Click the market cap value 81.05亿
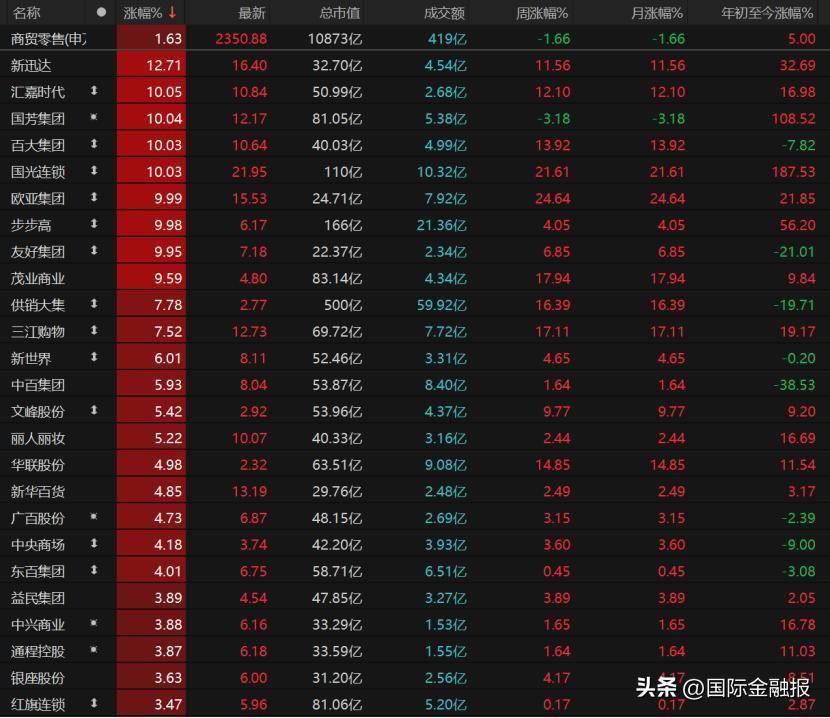The height and width of the screenshot is (718, 830). tap(337, 119)
